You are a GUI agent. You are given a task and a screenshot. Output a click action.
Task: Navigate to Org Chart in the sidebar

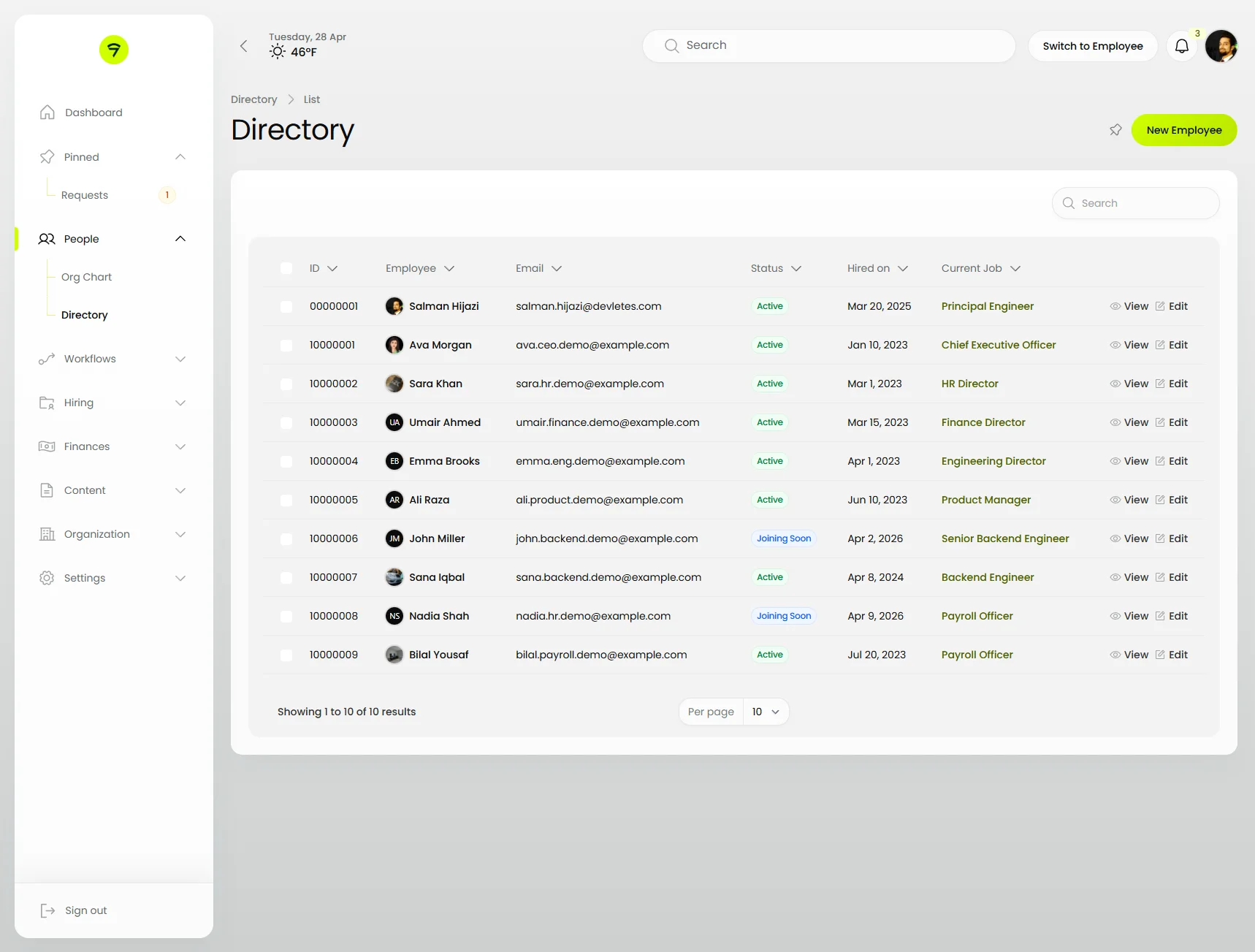86,277
